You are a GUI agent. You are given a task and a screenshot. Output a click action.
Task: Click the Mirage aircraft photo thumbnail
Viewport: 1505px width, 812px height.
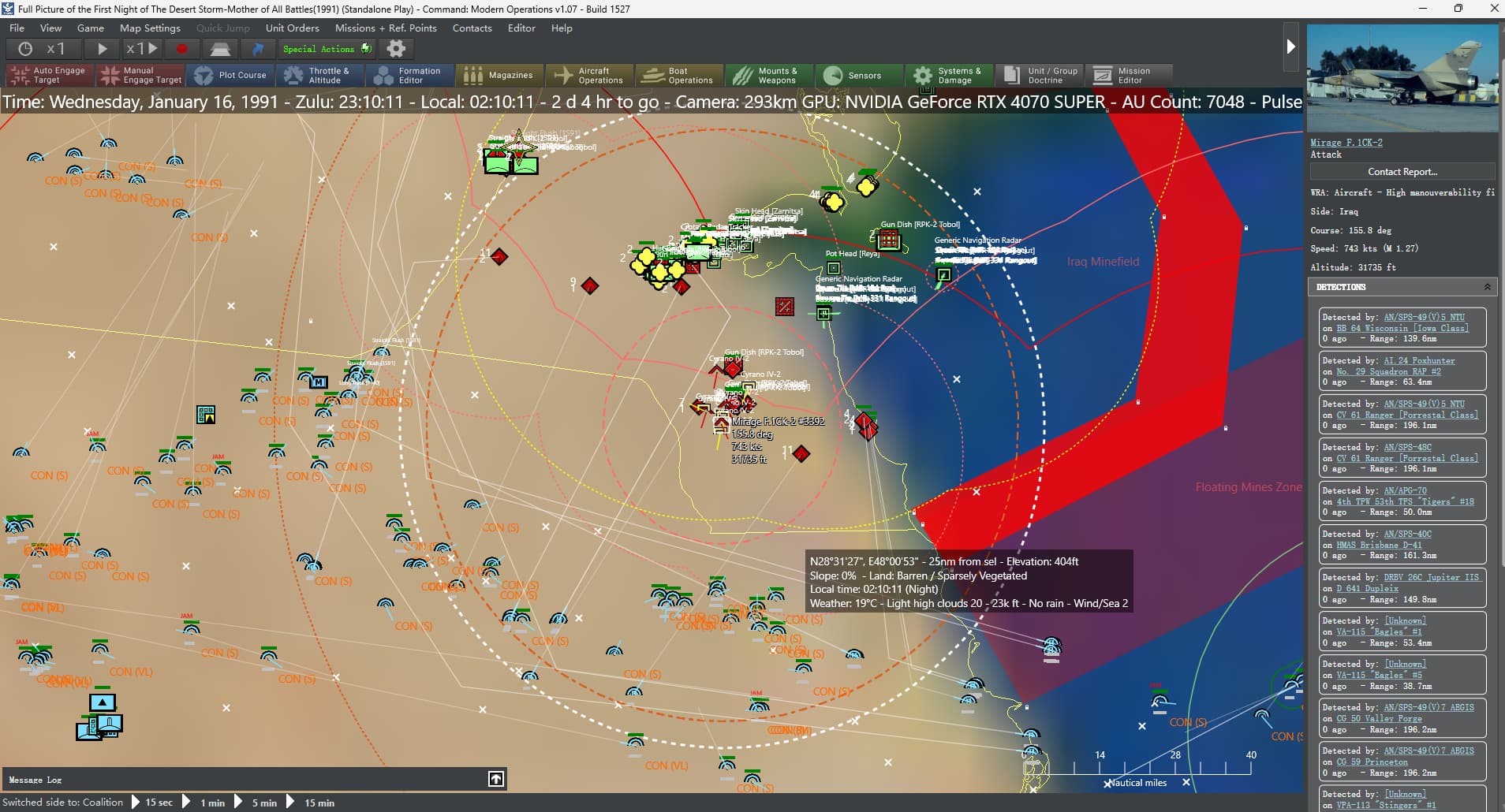click(1402, 78)
